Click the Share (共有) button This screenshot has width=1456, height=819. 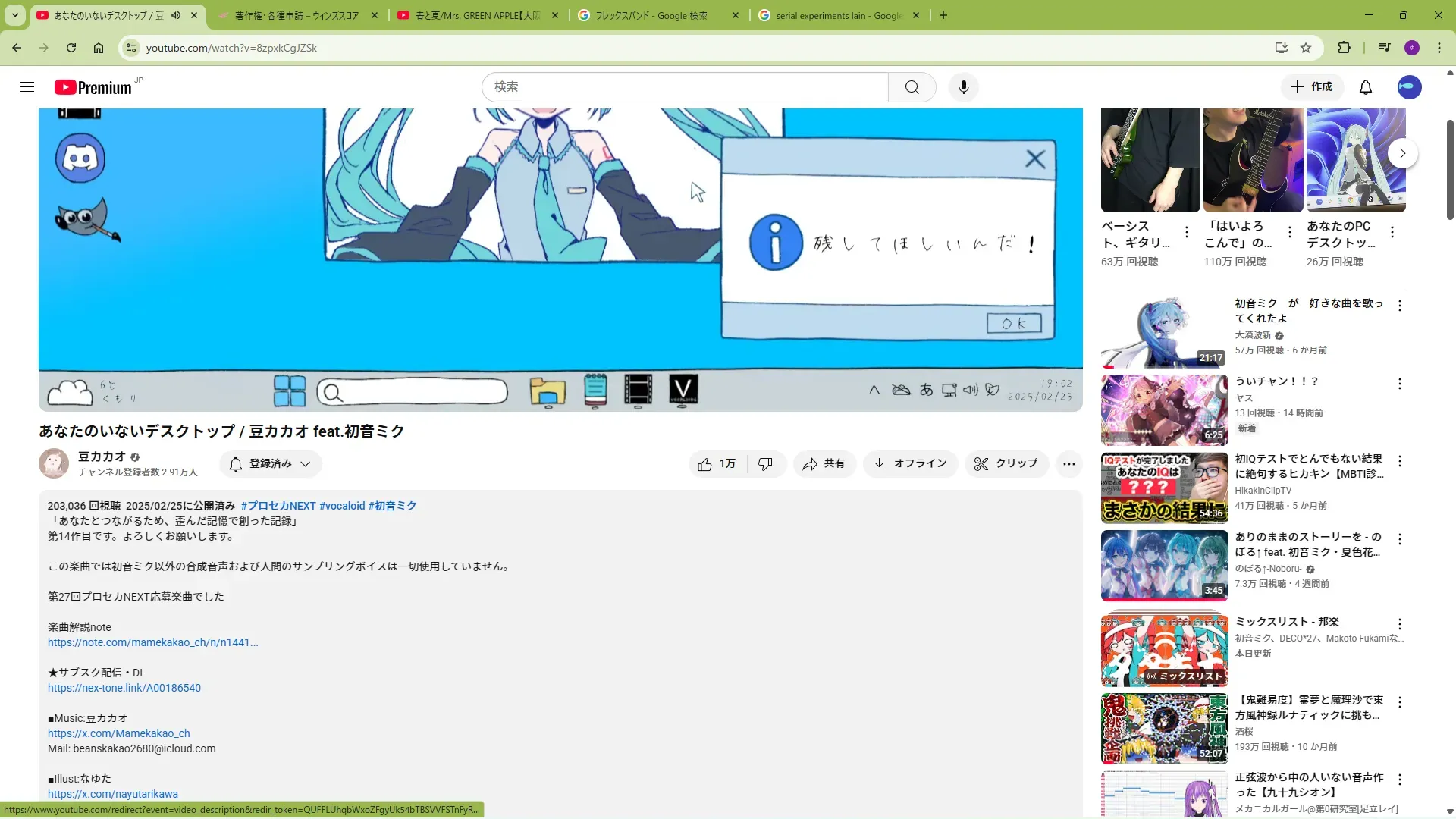tap(824, 464)
